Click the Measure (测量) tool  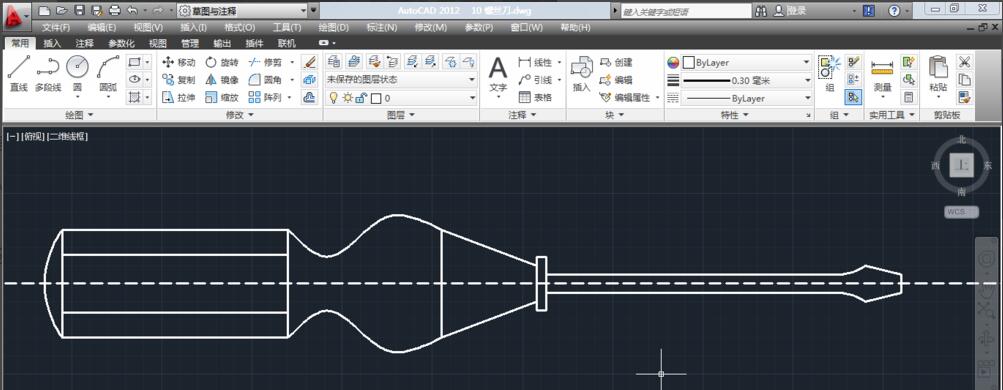point(882,77)
